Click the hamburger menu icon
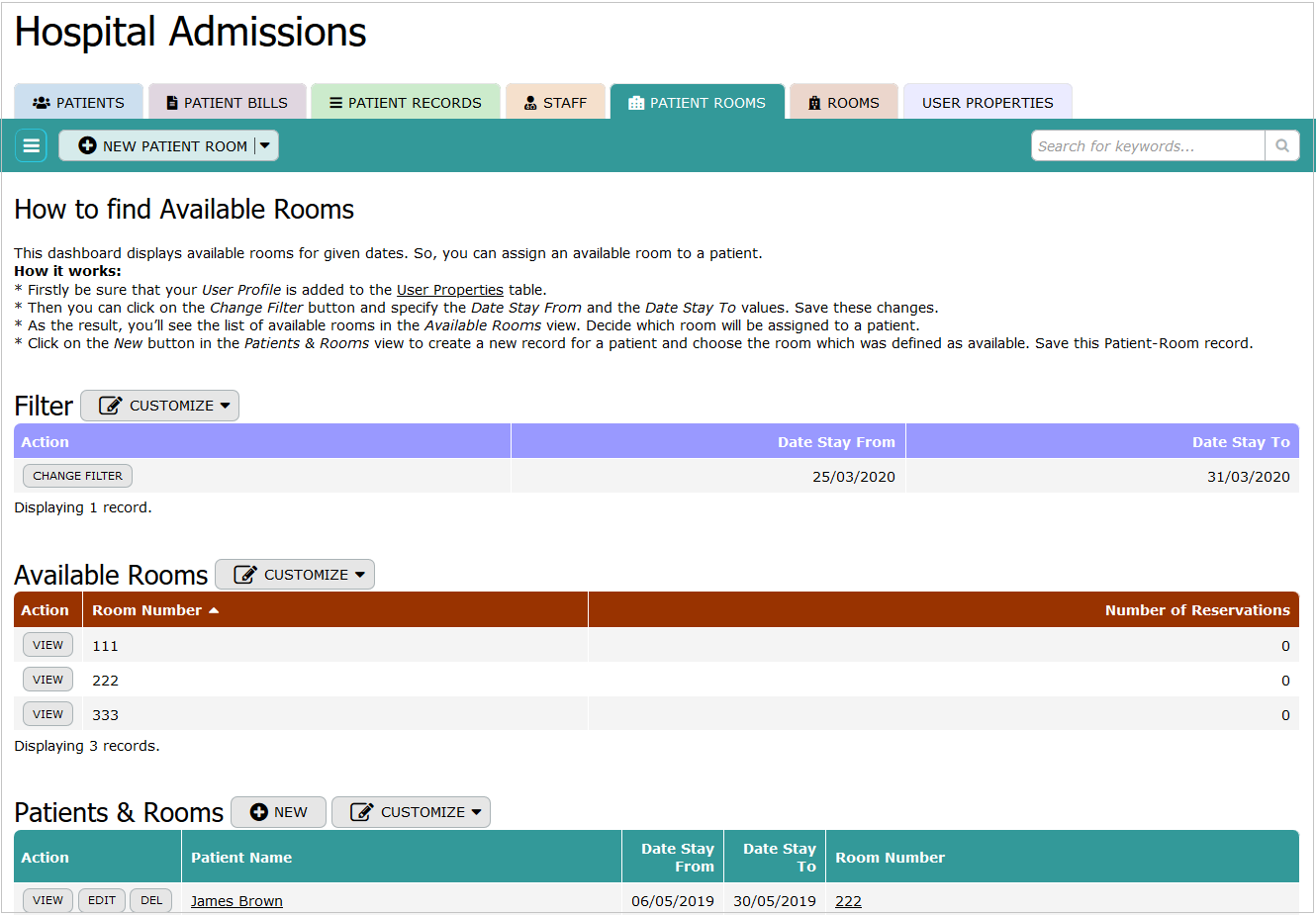This screenshot has height=915, width=1316. coord(32,145)
